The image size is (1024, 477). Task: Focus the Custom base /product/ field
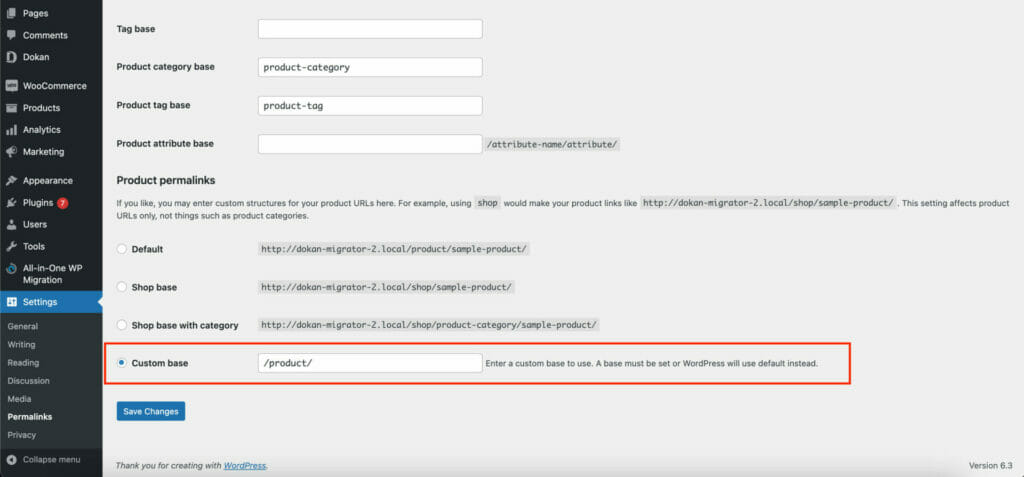370,363
